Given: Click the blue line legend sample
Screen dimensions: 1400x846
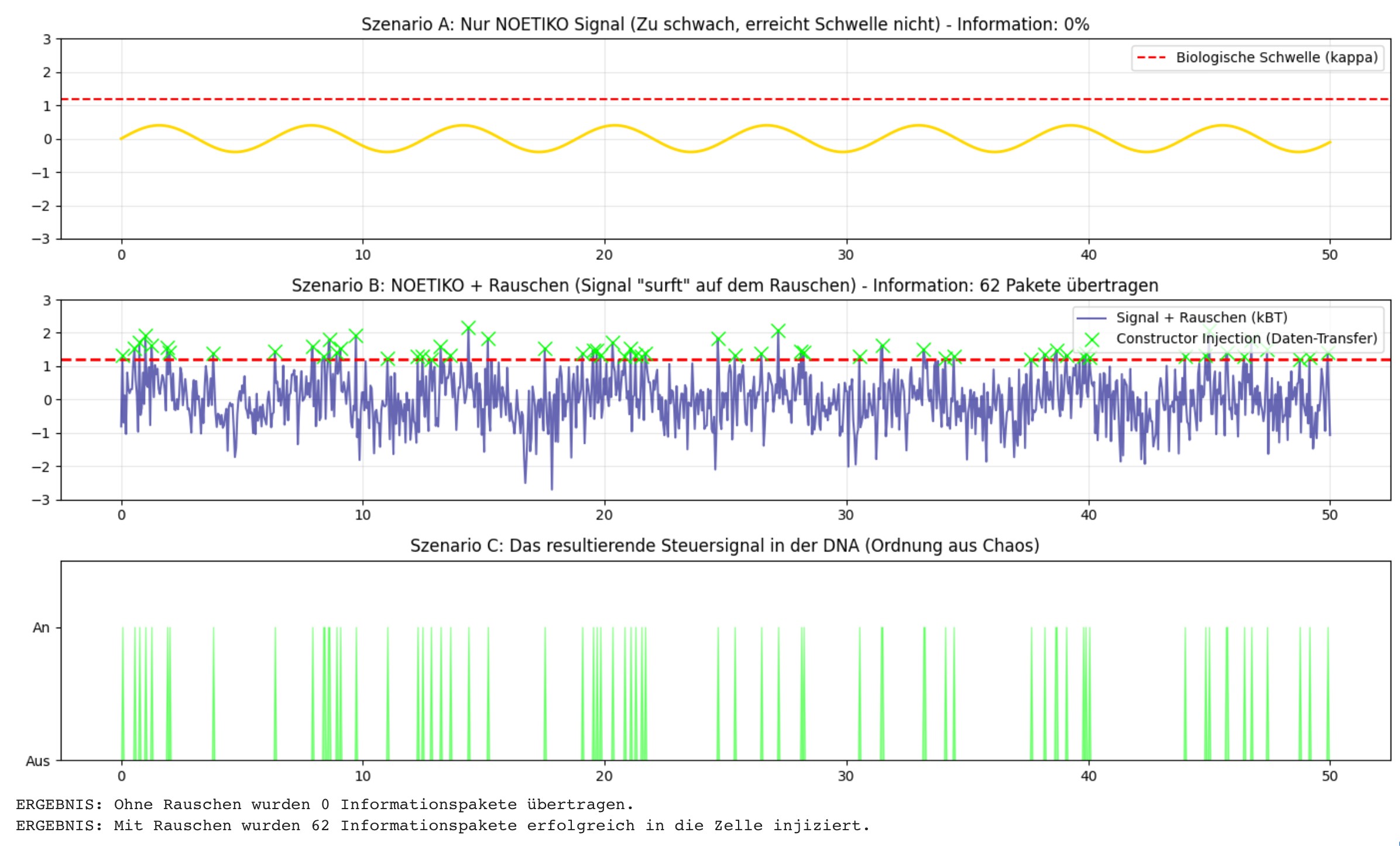Looking at the screenshot, I should [x=1092, y=318].
